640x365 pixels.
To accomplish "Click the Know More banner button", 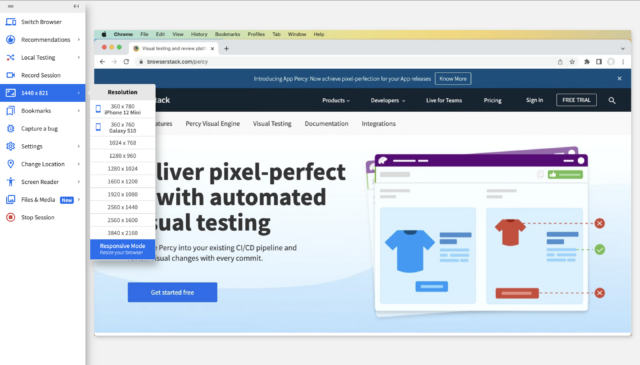I will click(x=453, y=79).
